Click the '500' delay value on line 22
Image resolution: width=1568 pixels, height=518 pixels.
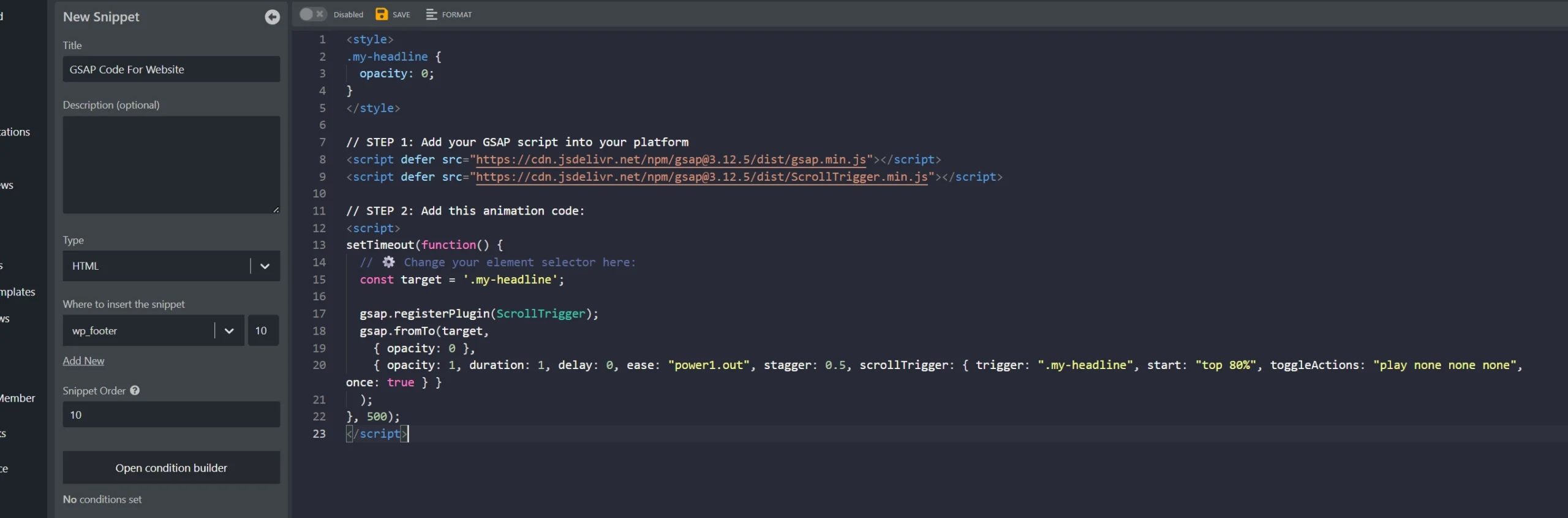tap(377, 417)
